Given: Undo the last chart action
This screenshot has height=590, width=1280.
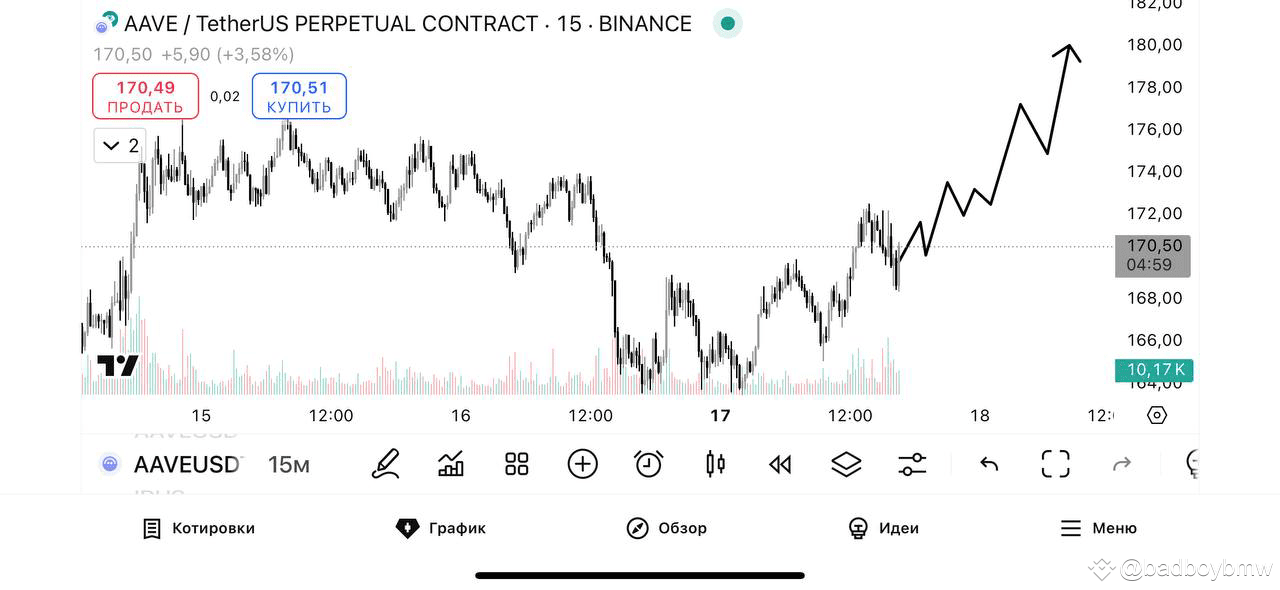Looking at the screenshot, I should pos(988,463).
